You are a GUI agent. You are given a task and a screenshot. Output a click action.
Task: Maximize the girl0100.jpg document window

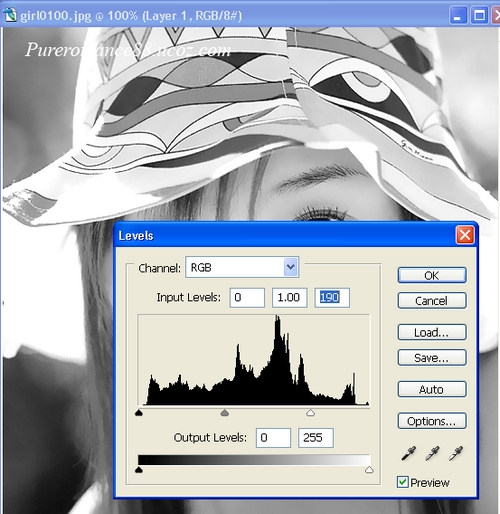pyautogui.click(x=479, y=16)
